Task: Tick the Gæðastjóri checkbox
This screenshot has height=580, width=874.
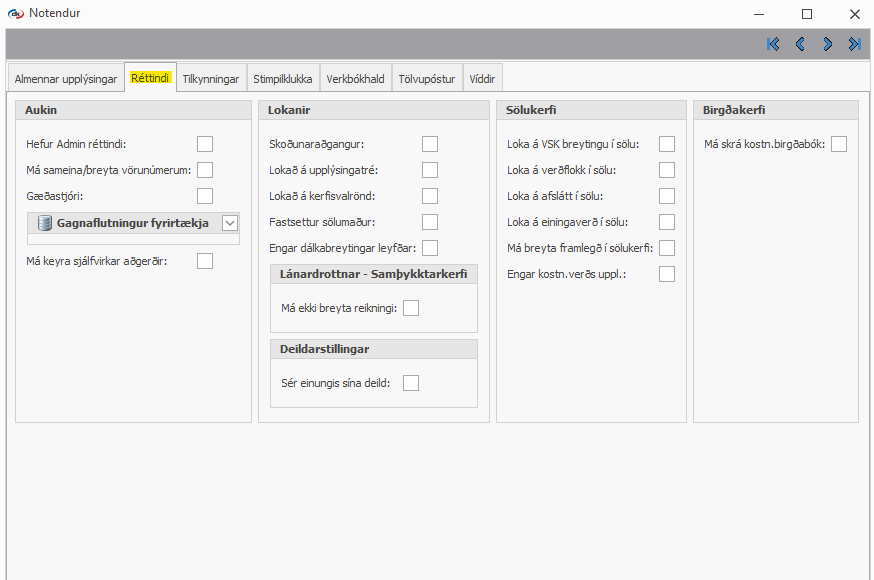Action: (205, 196)
